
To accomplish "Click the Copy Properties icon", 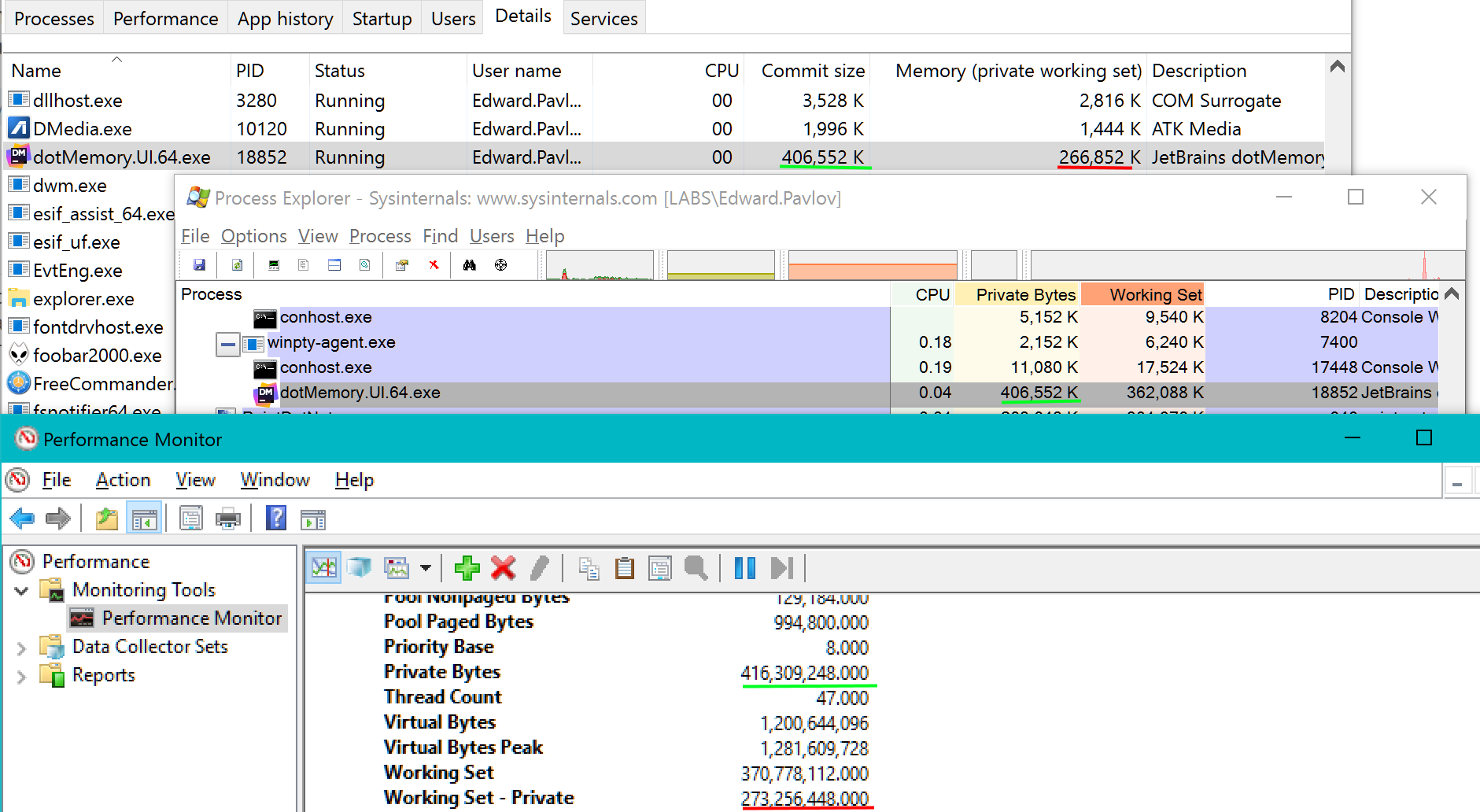I will (x=589, y=567).
